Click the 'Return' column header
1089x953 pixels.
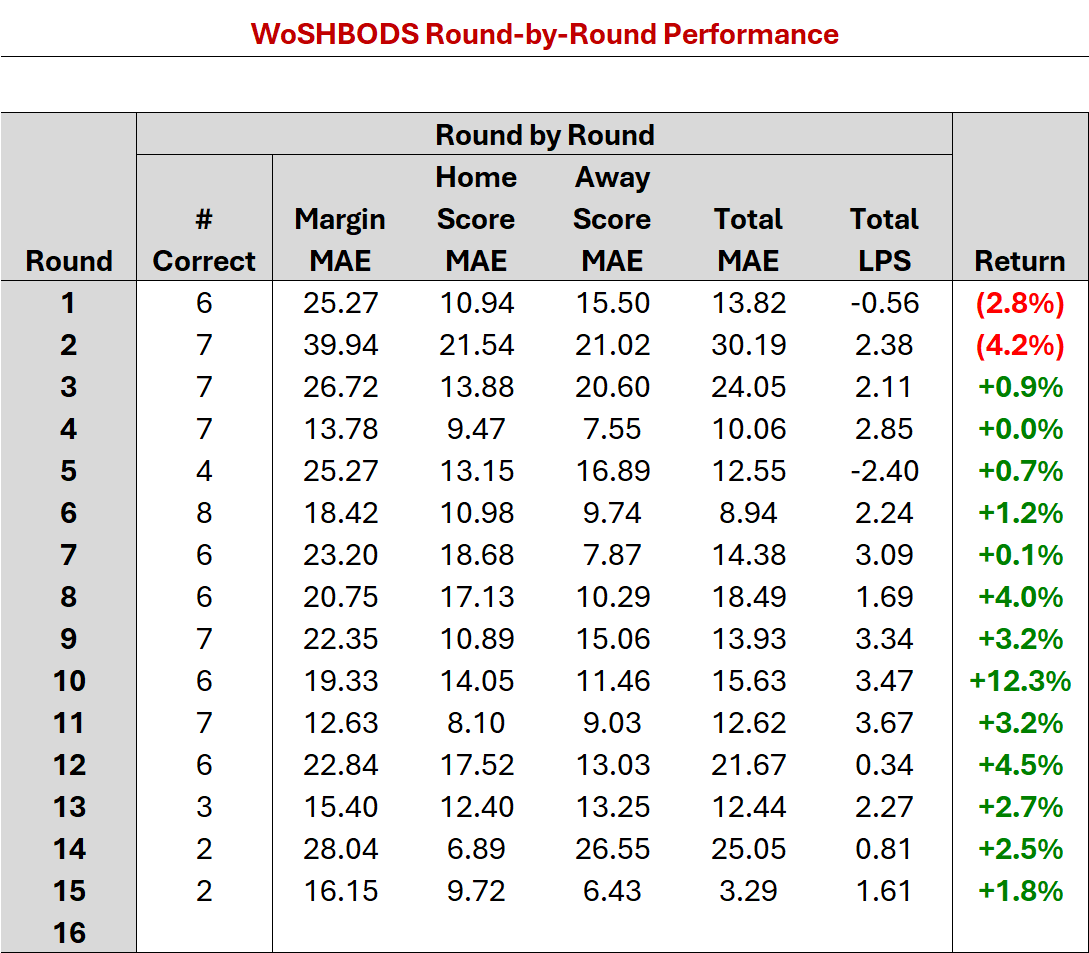click(1020, 261)
